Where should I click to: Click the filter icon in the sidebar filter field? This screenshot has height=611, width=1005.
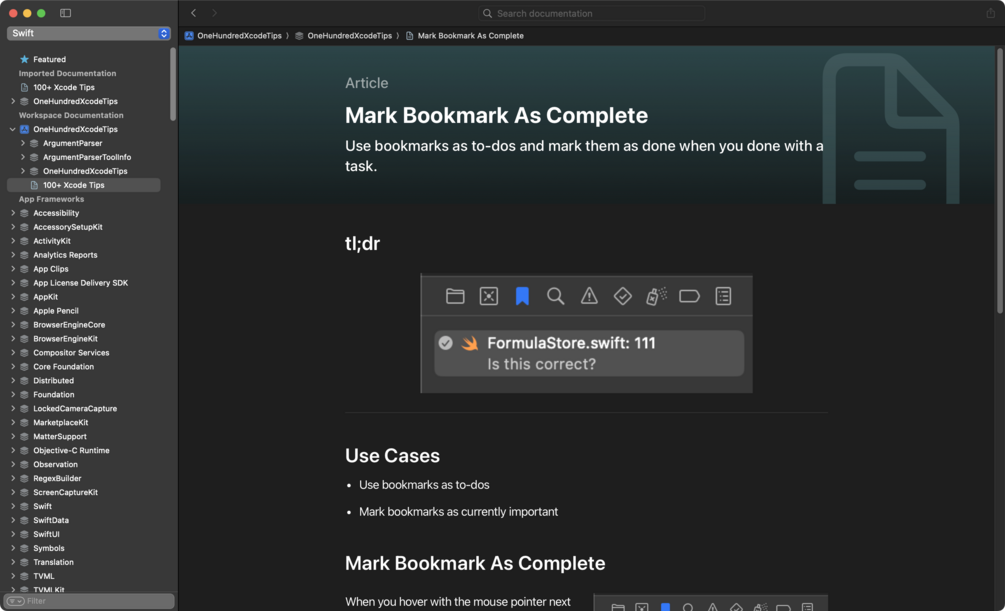(15, 601)
